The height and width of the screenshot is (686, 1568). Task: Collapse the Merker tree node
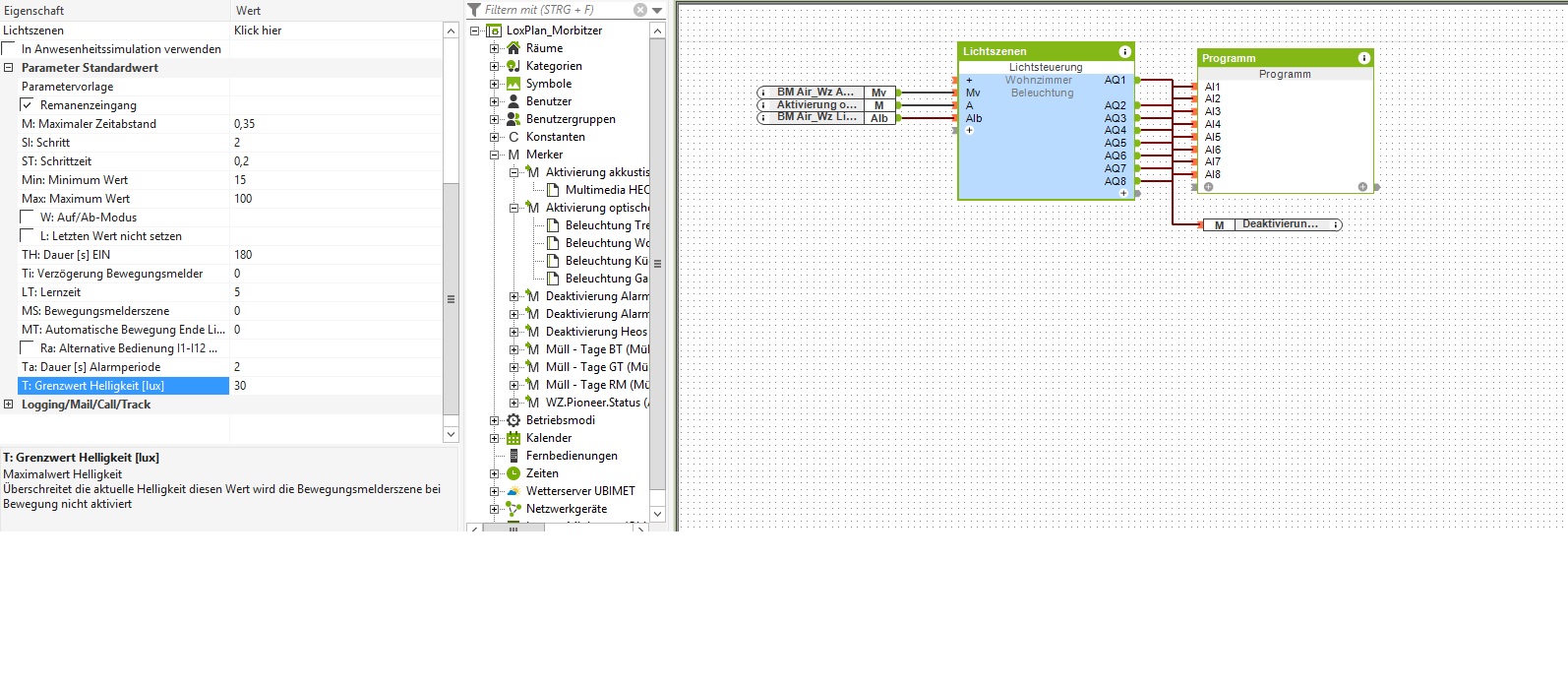(x=495, y=155)
